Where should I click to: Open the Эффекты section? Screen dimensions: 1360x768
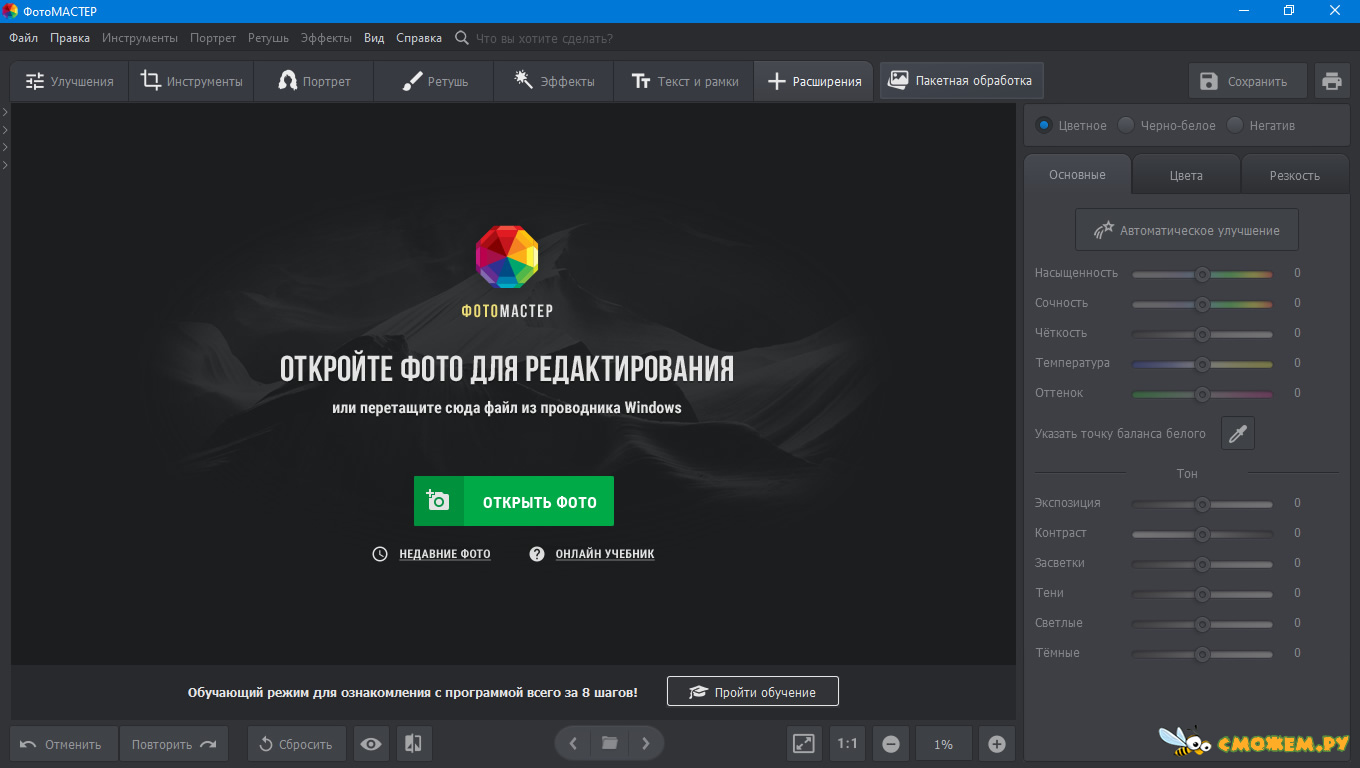click(553, 81)
